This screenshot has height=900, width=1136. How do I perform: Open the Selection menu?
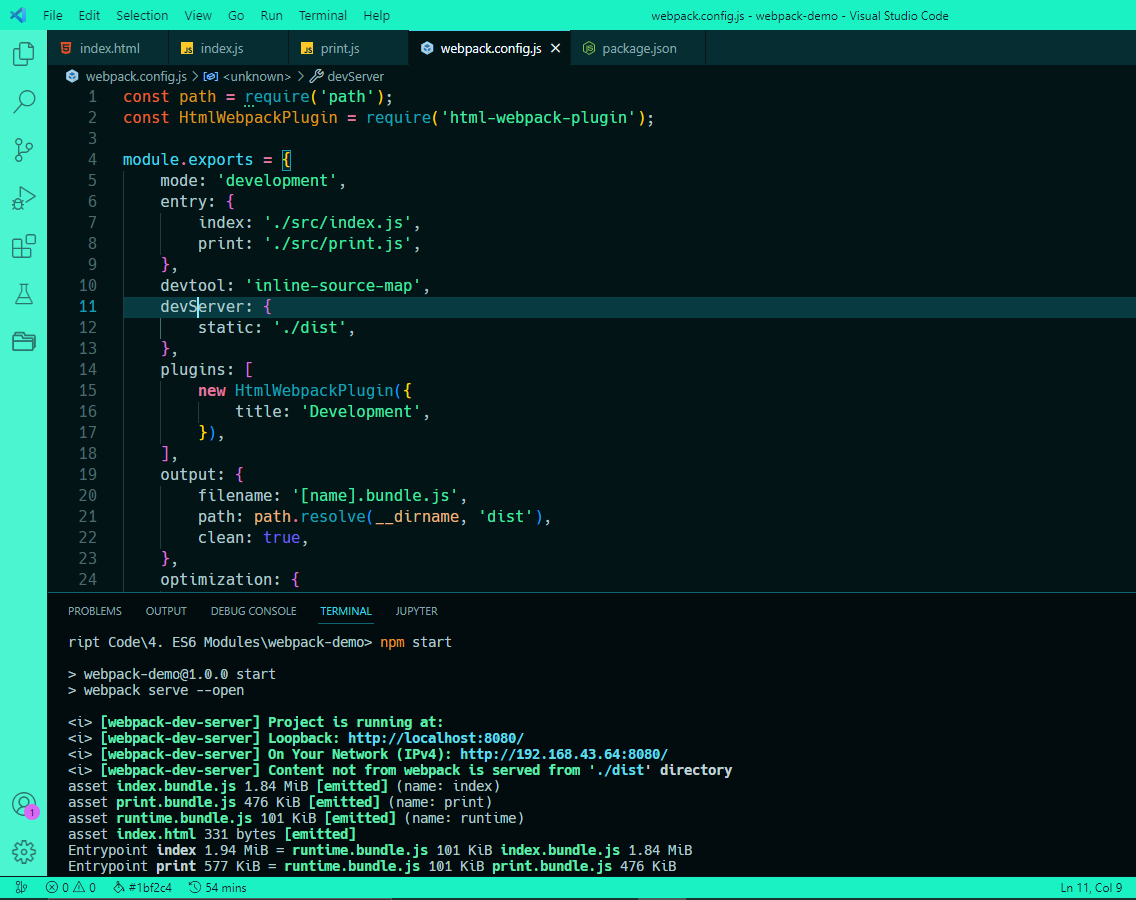click(142, 15)
